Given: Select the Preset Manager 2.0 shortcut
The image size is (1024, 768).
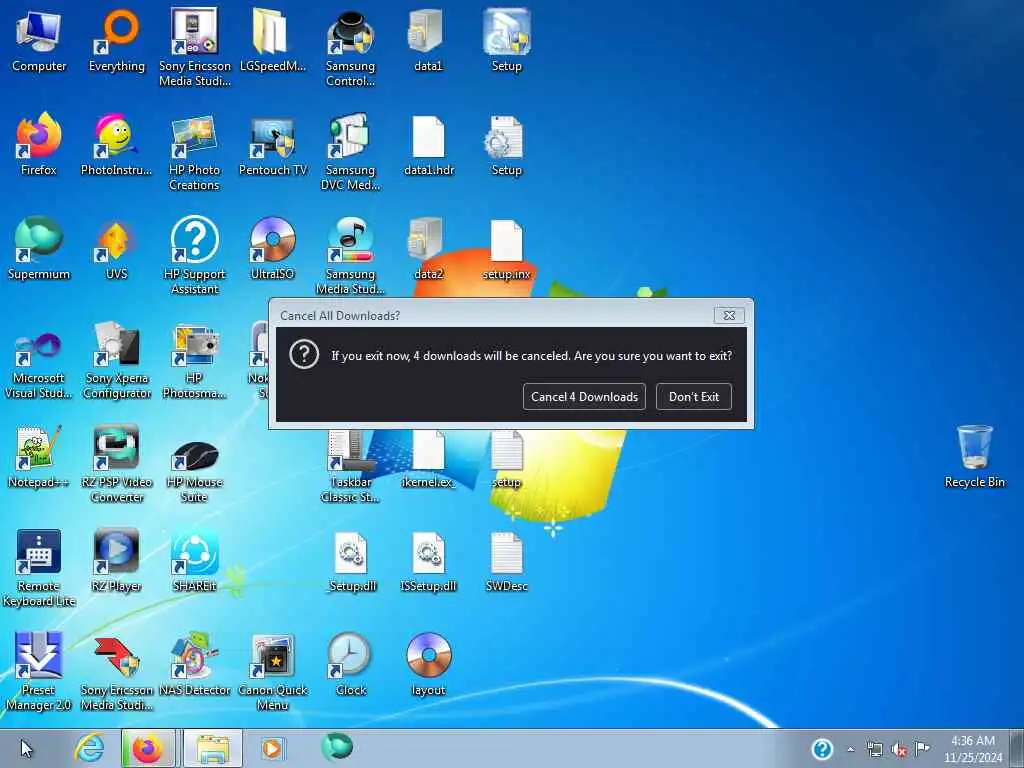Looking at the screenshot, I should tap(39, 670).
